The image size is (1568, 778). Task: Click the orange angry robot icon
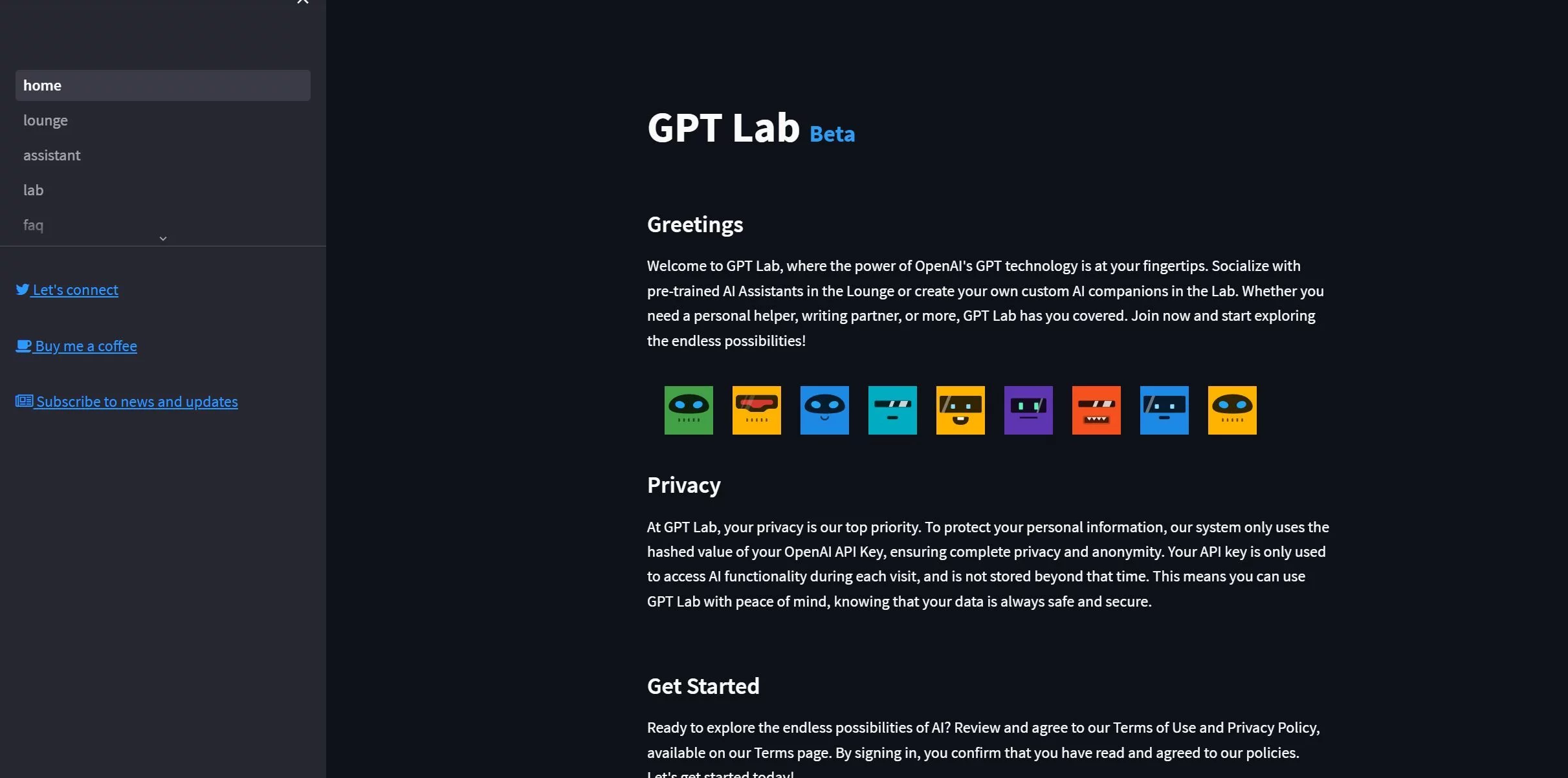1095,409
